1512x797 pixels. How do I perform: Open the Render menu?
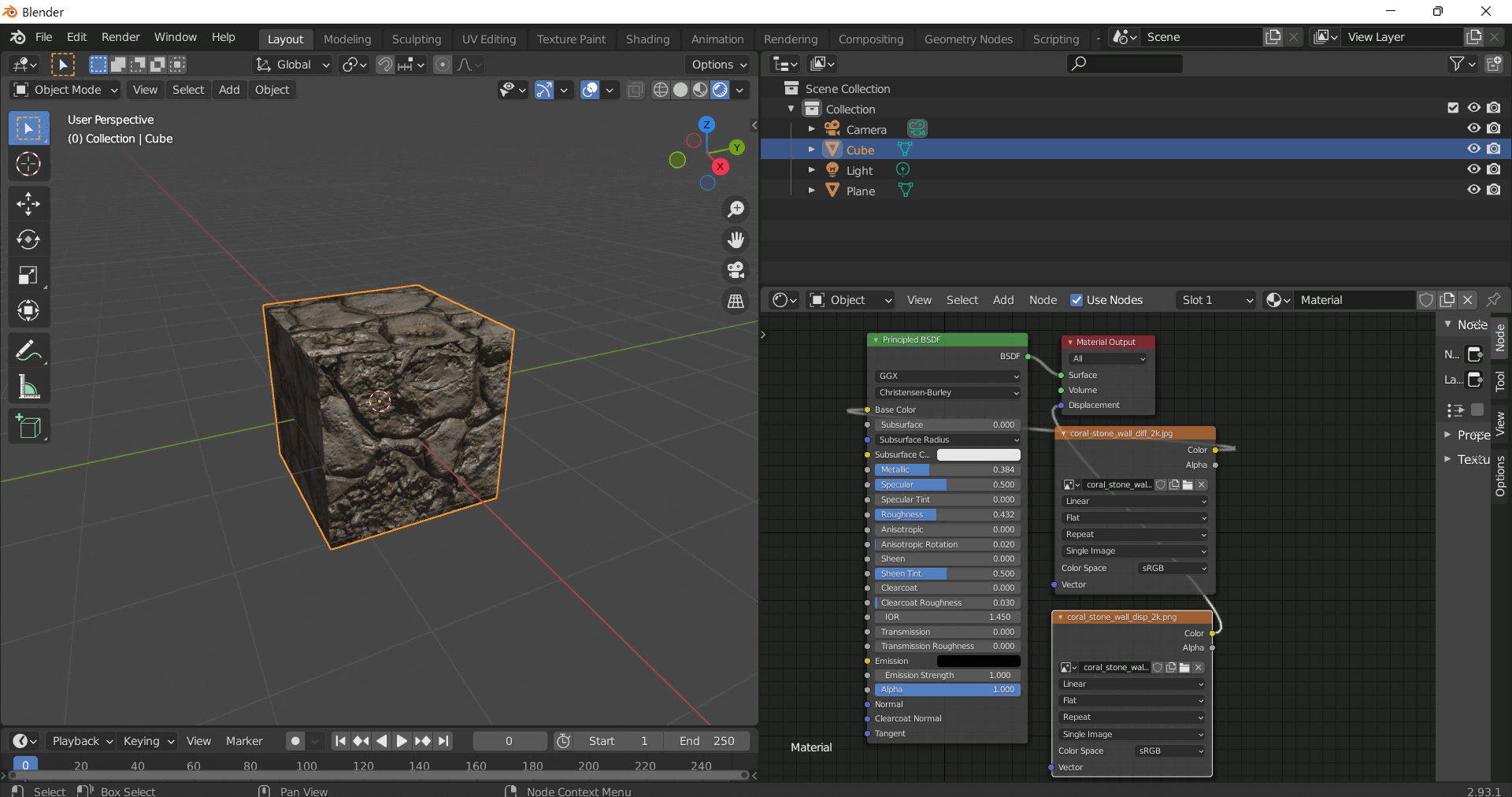pos(120,37)
